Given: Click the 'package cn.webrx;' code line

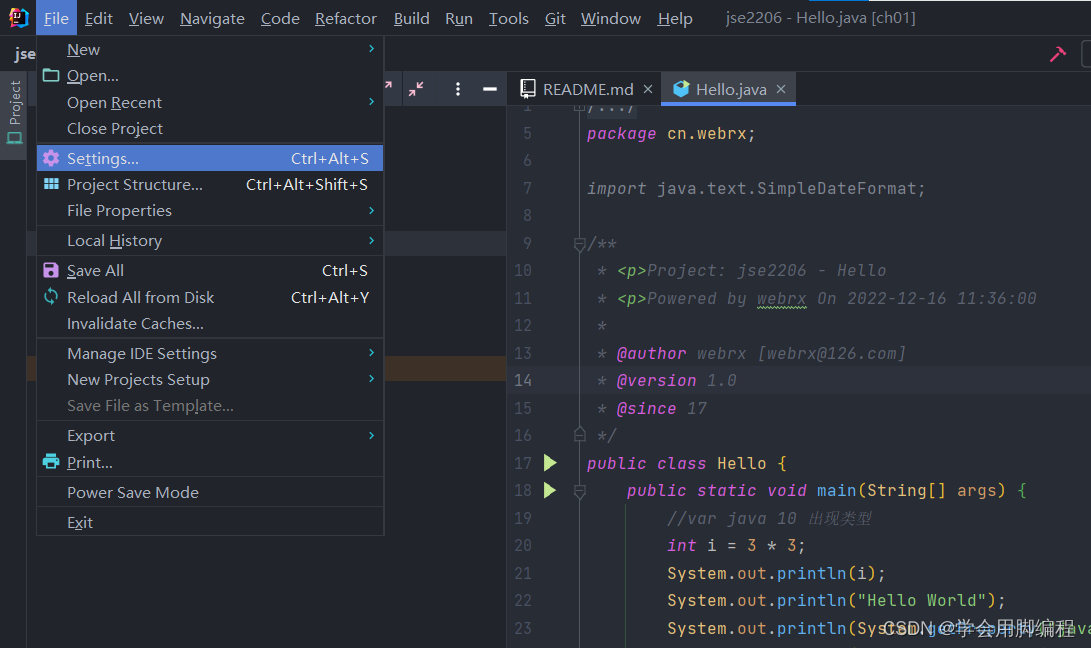Looking at the screenshot, I should click(x=671, y=134).
